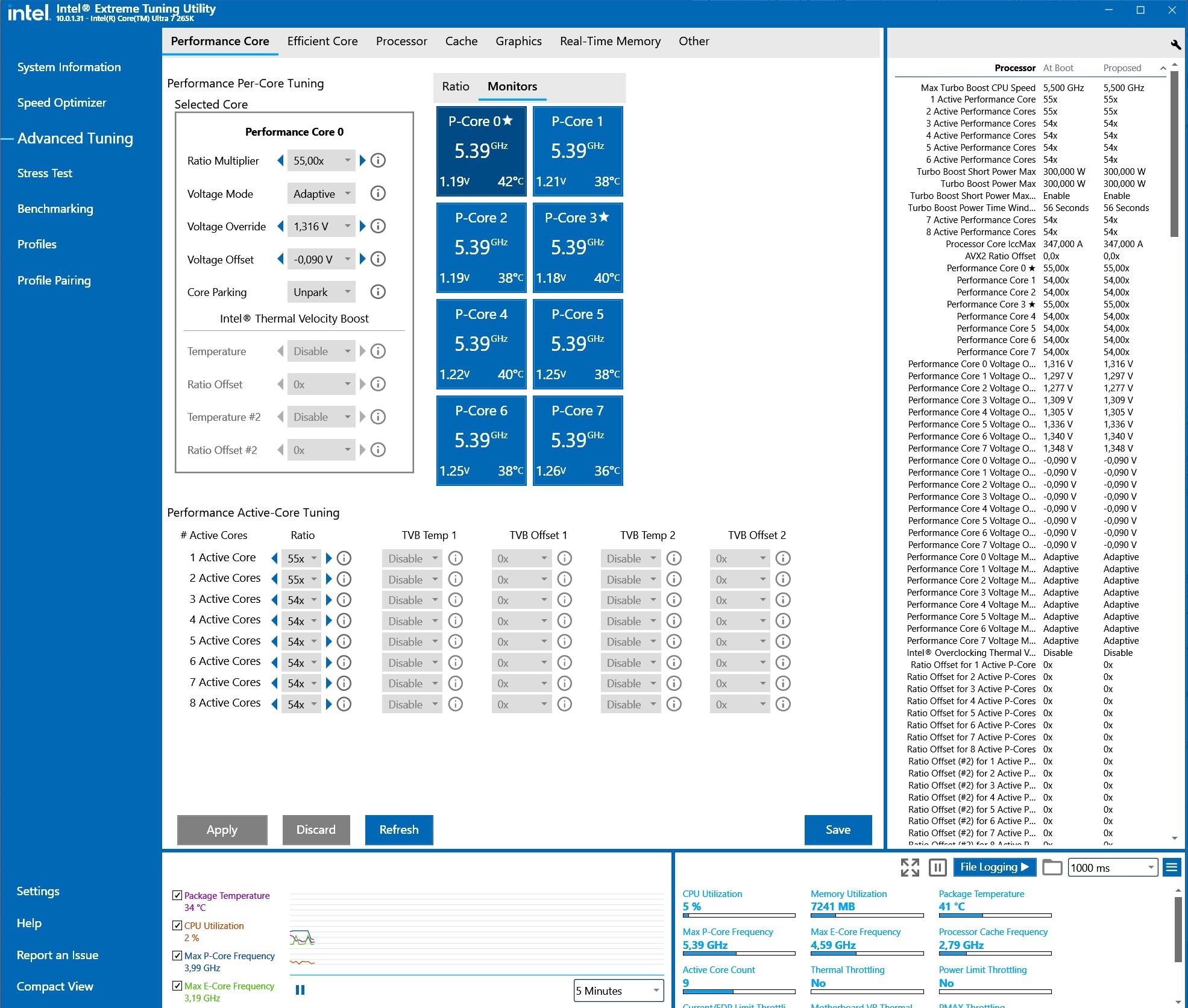Toggle CPU Utilization graph checkbox
The image size is (1188, 1008).
(x=177, y=925)
